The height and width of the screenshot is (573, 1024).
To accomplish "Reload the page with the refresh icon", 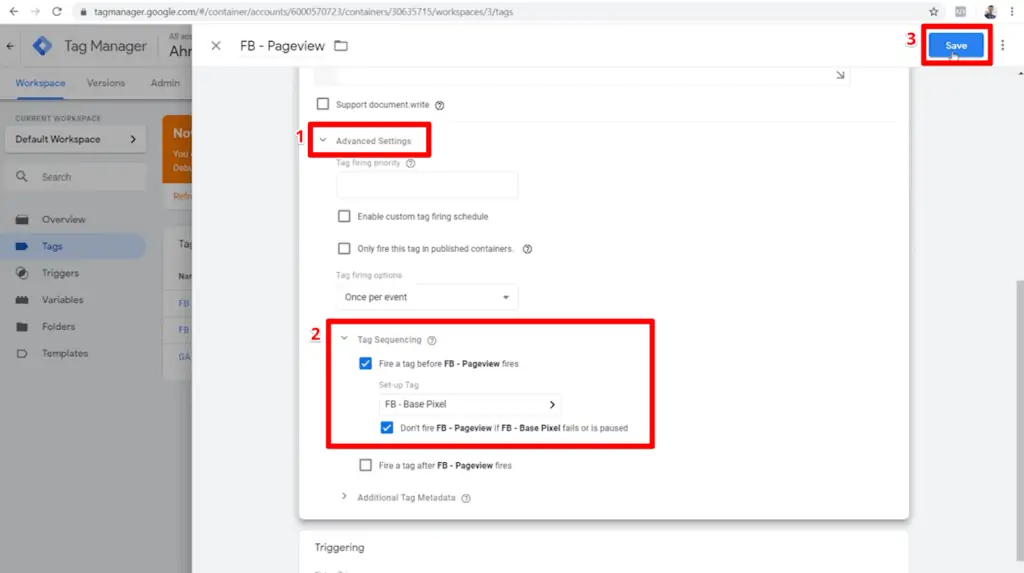I will pos(57,11).
